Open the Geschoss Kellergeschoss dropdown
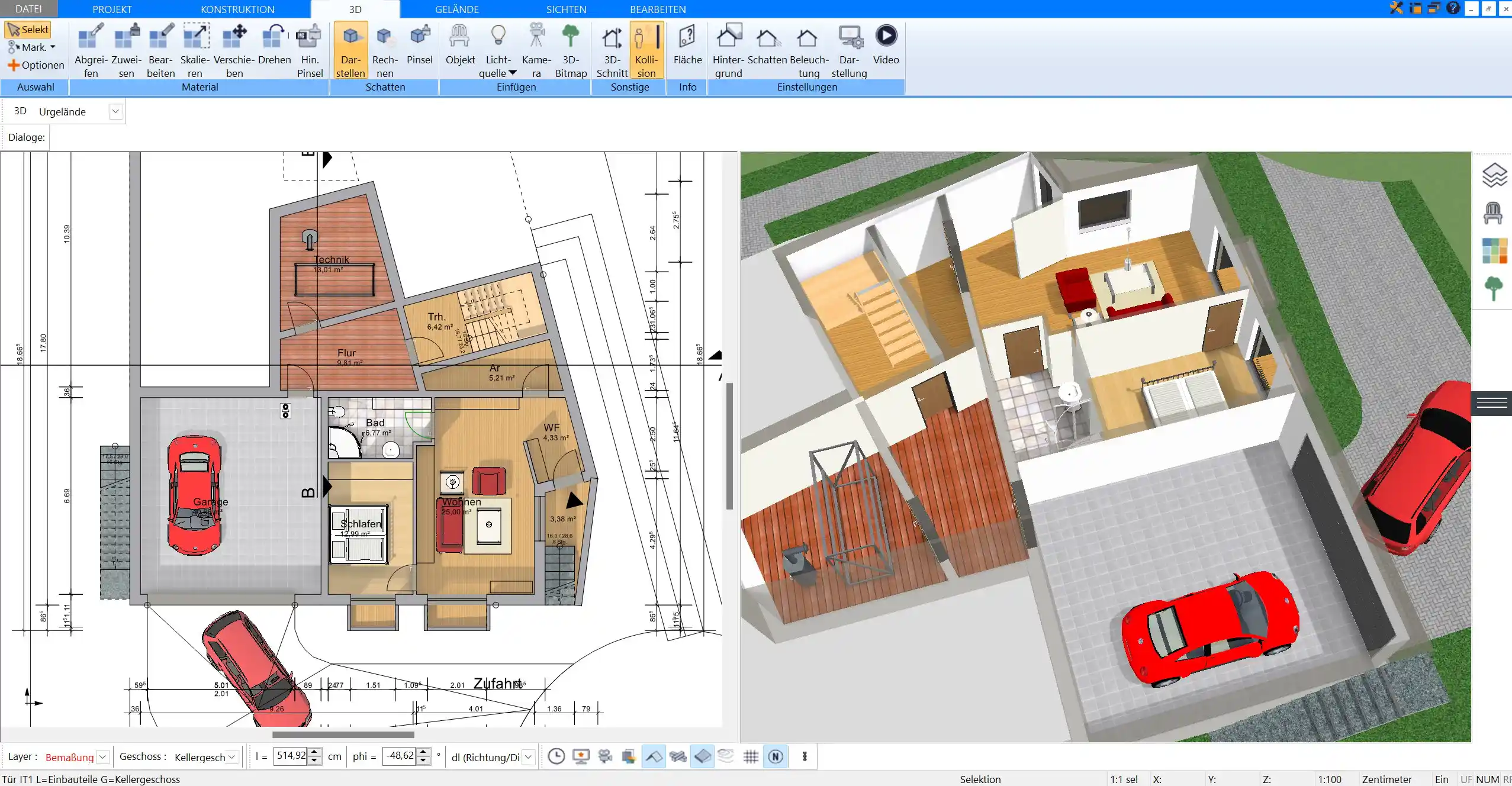This screenshot has width=1512, height=786. tap(232, 757)
